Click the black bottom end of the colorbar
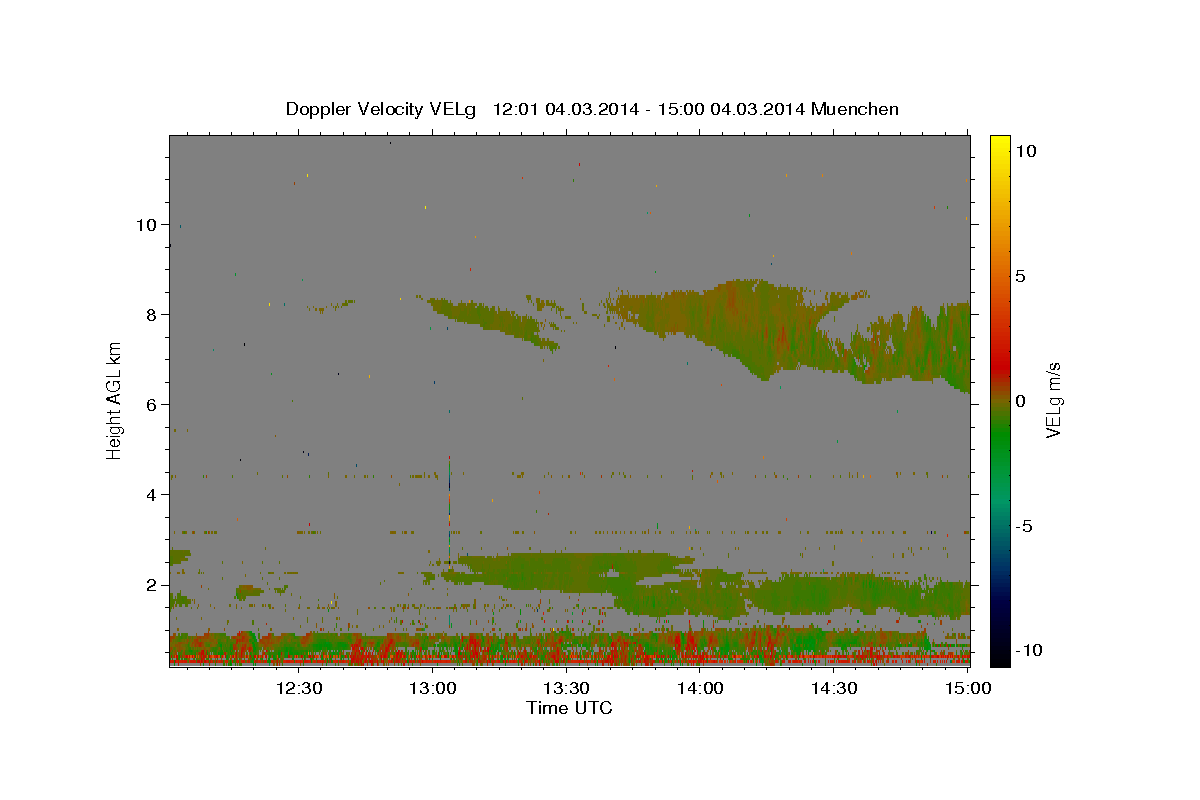The image size is (1200, 800). tap(1000, 655)
